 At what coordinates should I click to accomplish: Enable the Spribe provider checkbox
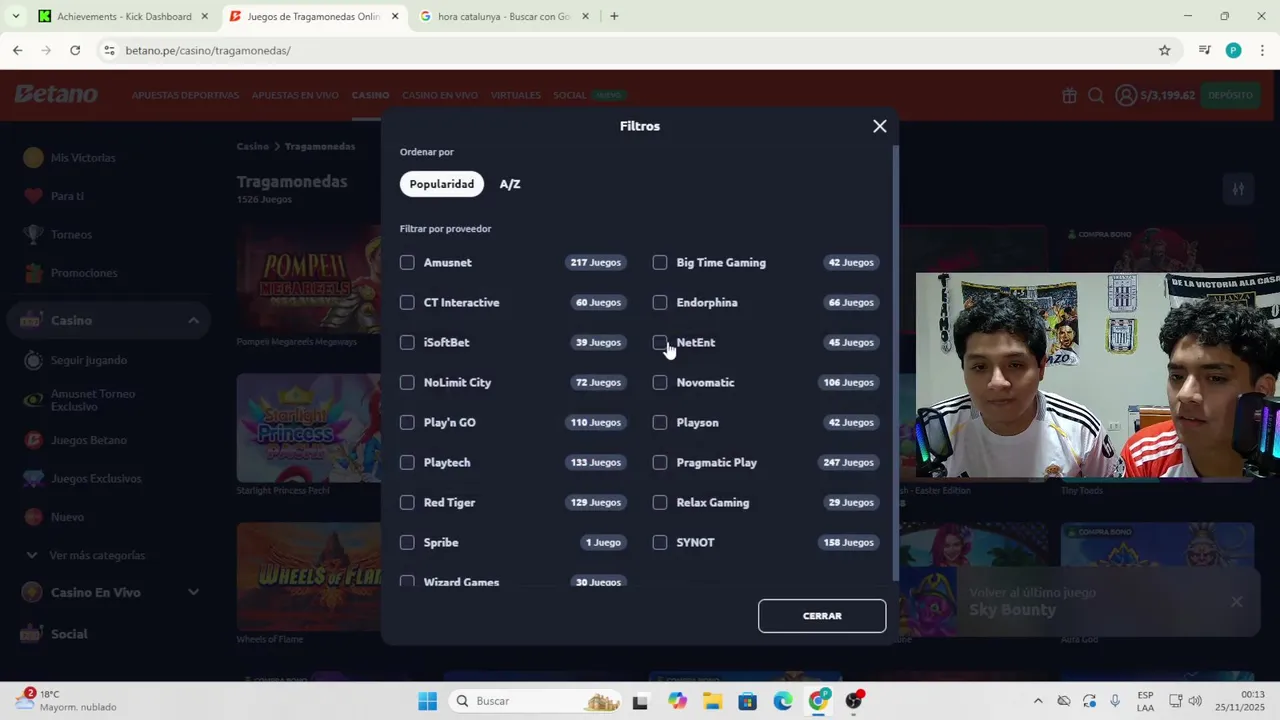[x=407, y=542]
